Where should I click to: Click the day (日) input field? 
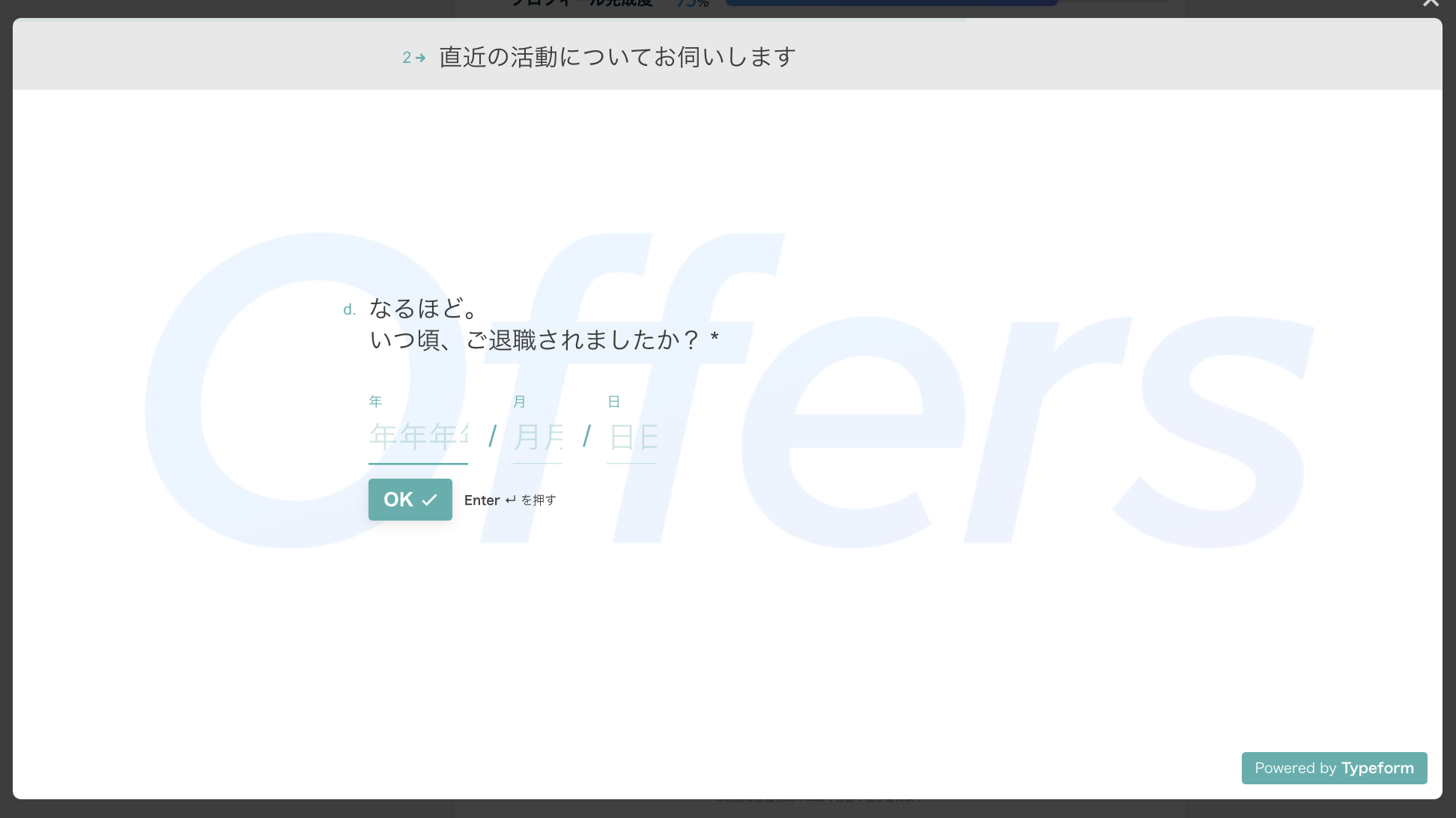click(631, 437)
